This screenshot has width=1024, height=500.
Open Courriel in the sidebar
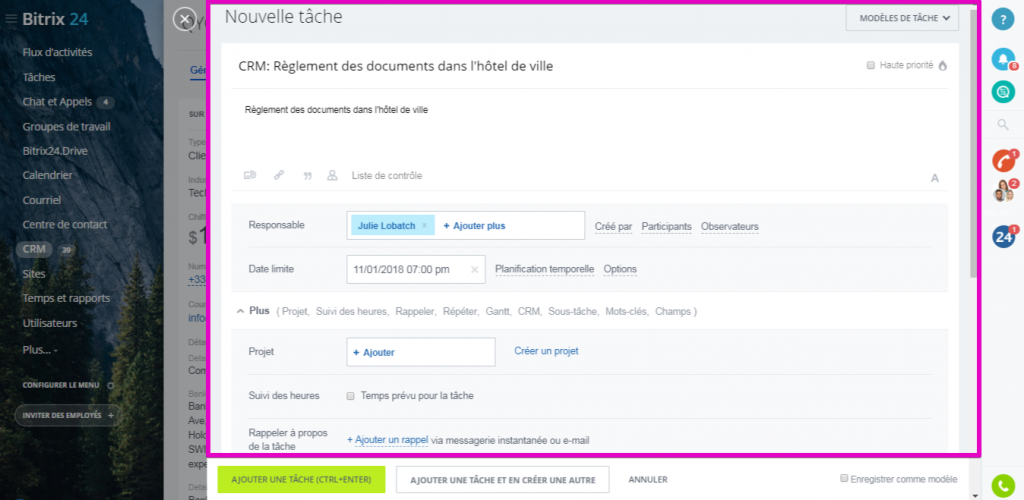coord(42,200)
